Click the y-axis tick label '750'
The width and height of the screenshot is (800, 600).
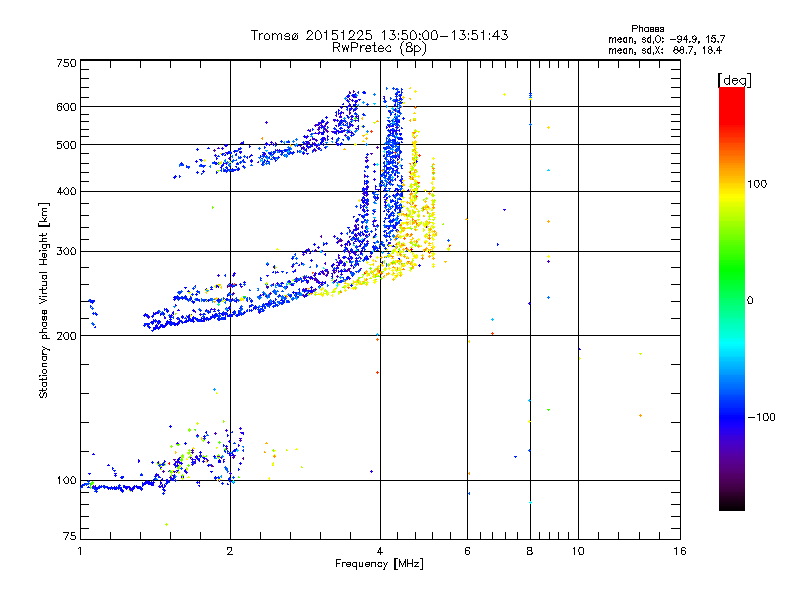pyautogui.click(x=67, y=63)
